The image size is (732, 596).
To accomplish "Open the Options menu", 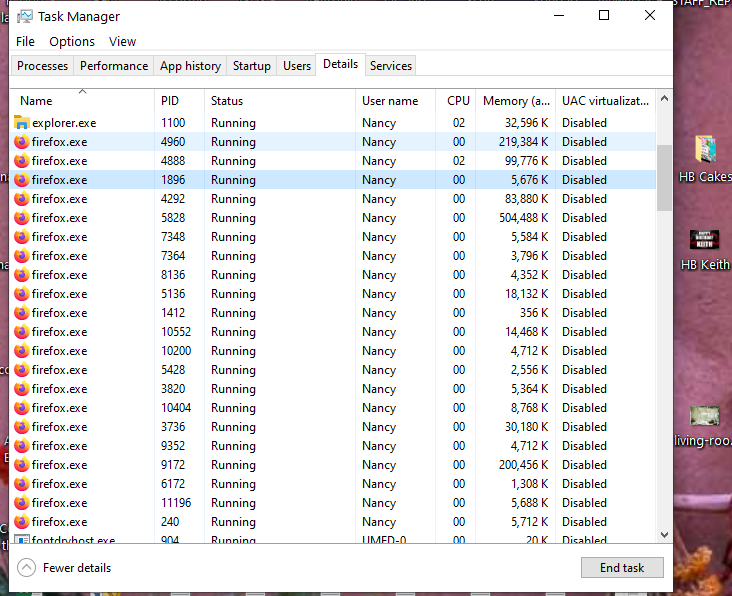I will 72,42.
